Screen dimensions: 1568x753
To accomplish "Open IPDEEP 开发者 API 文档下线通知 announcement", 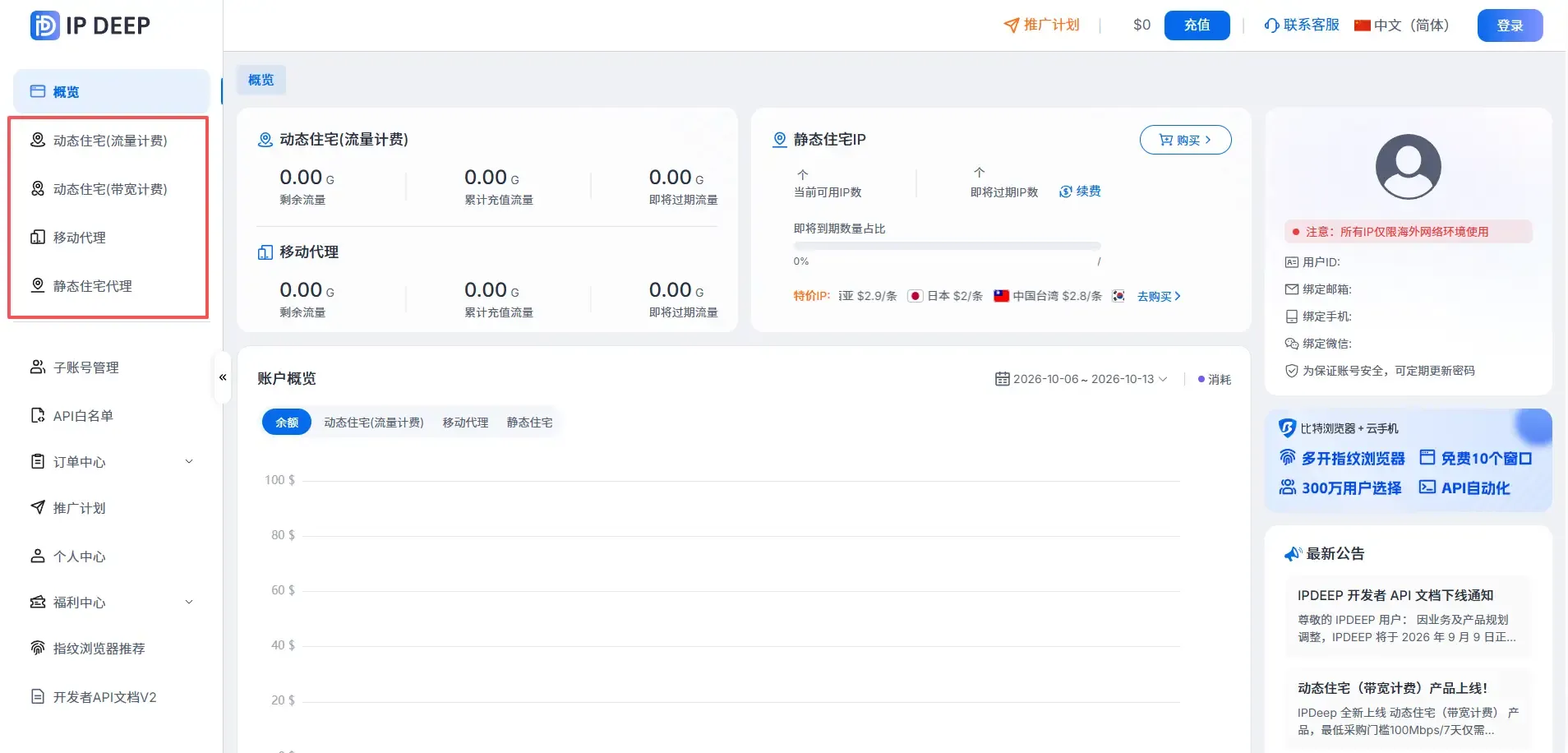I will point(1409,615).
